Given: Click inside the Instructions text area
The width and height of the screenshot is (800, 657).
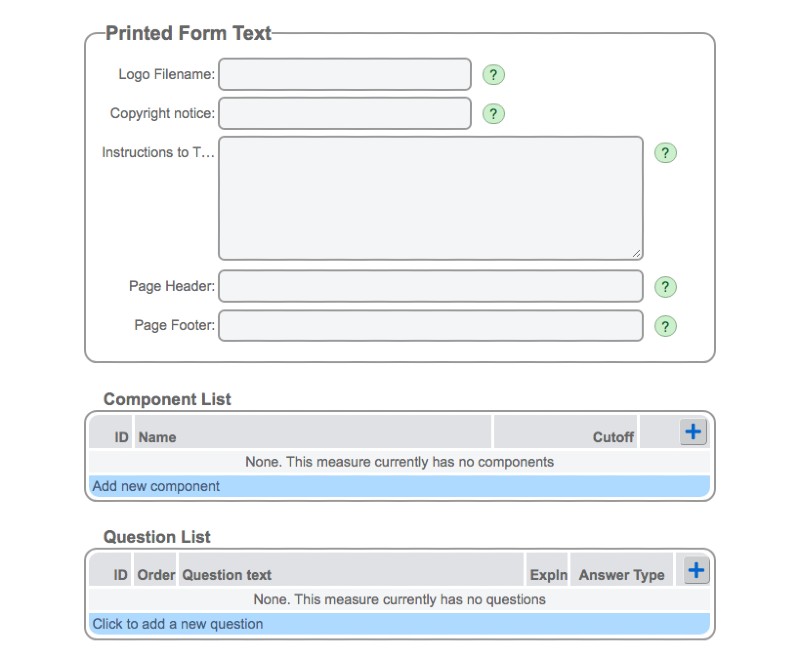Looking at the screenshot, I should [x=430, y=195].
